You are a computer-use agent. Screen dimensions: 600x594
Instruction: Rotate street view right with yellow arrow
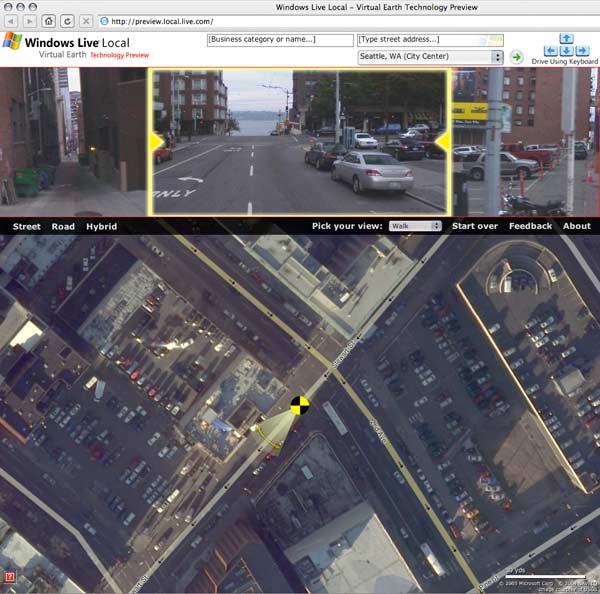(x=441, y=142)
